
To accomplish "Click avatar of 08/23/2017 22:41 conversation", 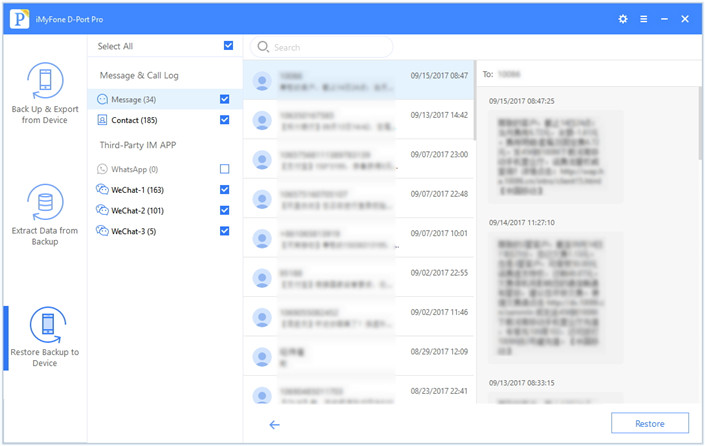I will coord(262,395).
